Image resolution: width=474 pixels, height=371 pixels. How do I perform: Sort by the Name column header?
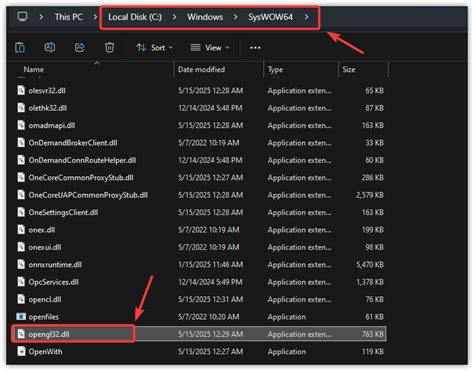tap(34, 69)
